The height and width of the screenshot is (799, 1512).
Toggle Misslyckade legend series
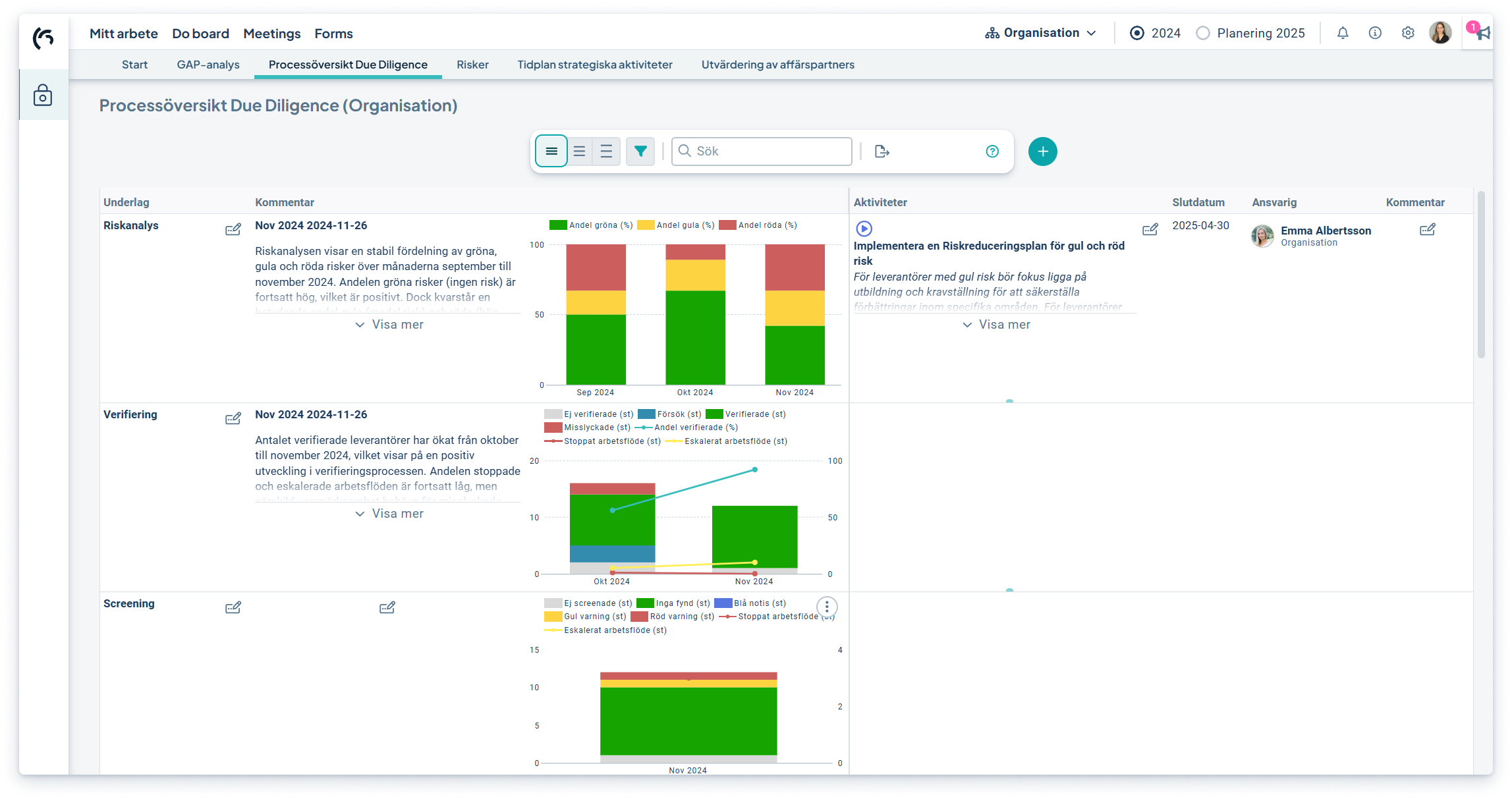[588, 427]
